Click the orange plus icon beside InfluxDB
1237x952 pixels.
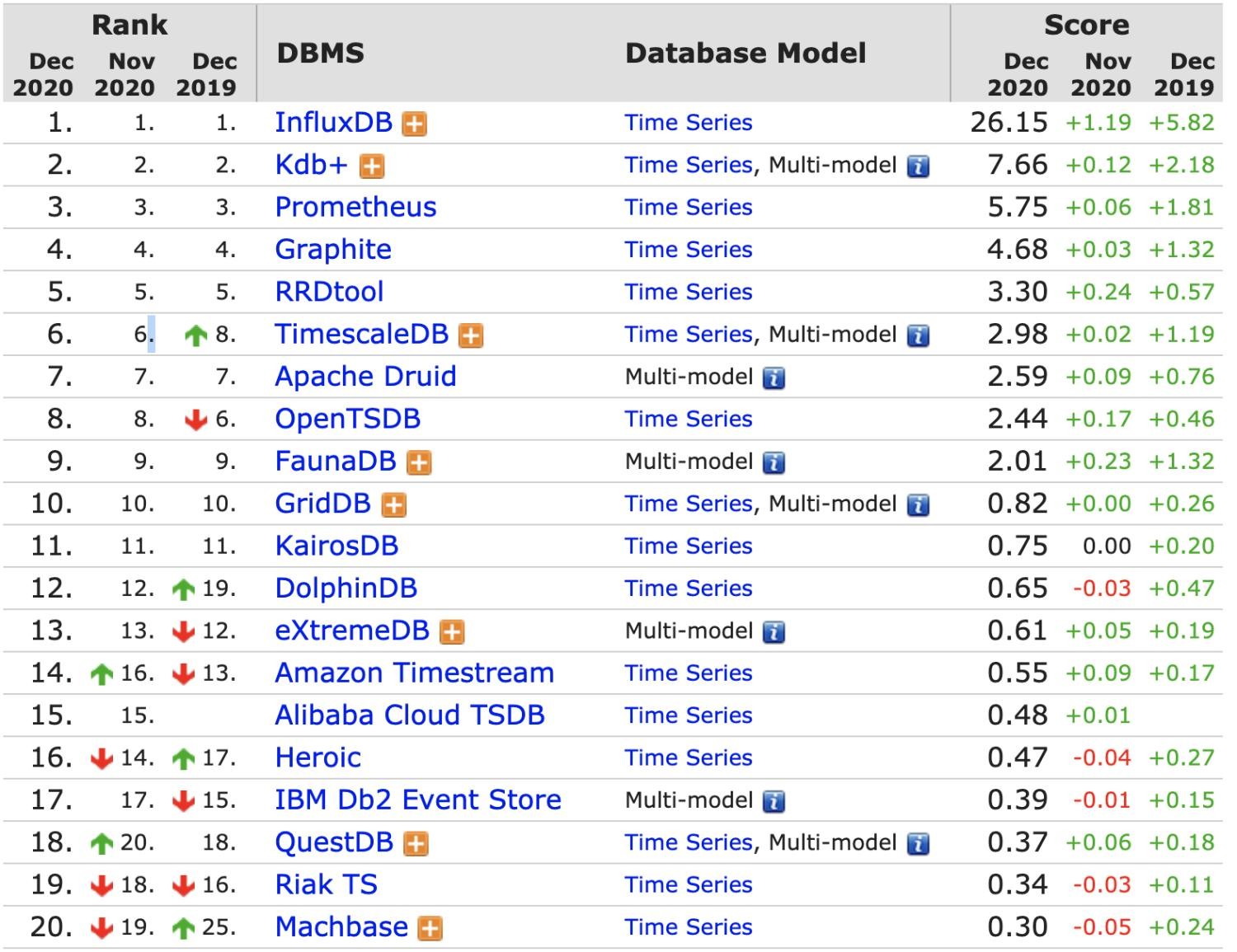click(414, 124)
